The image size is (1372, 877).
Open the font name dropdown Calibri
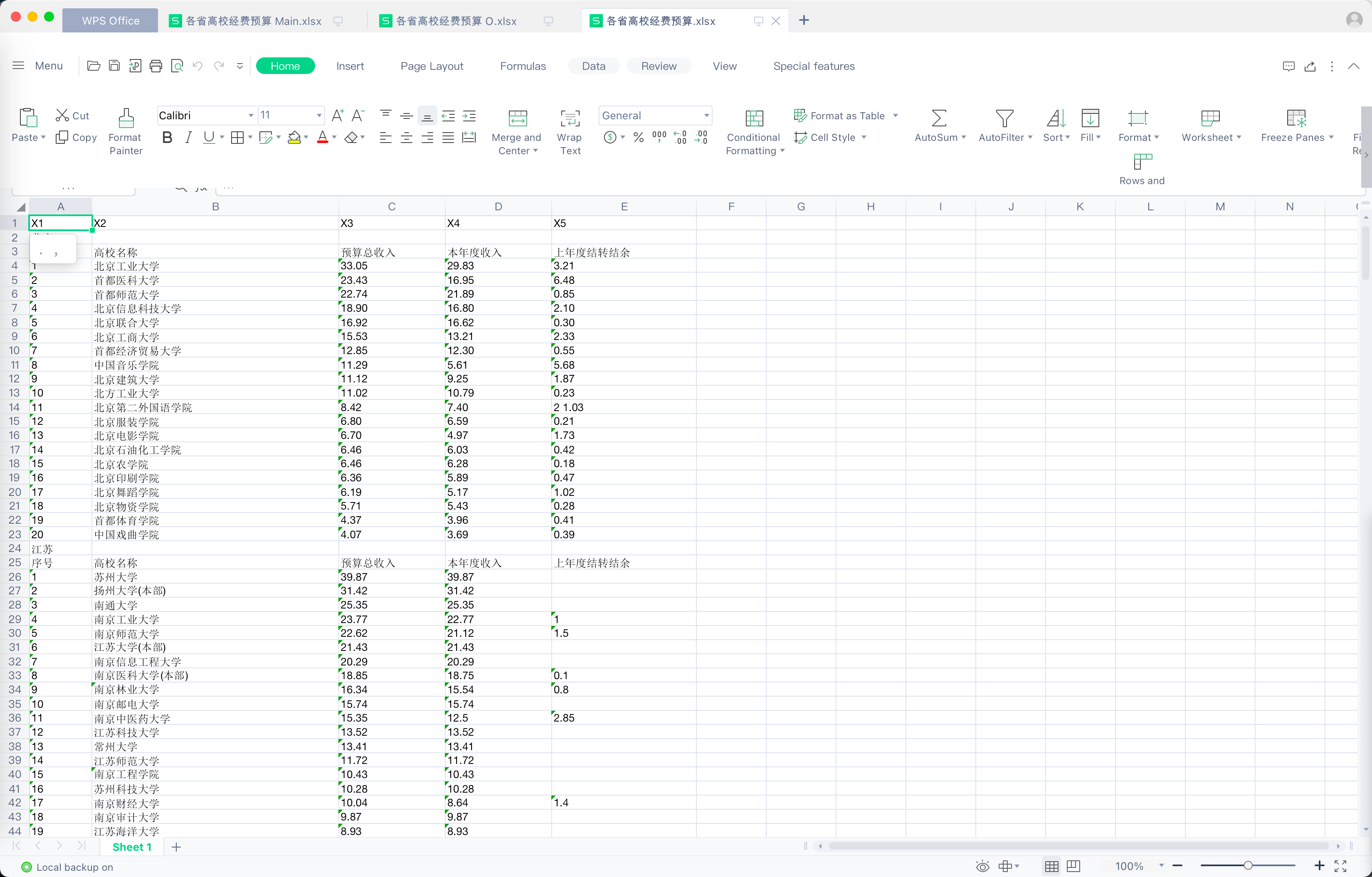[x=251, y=116]
